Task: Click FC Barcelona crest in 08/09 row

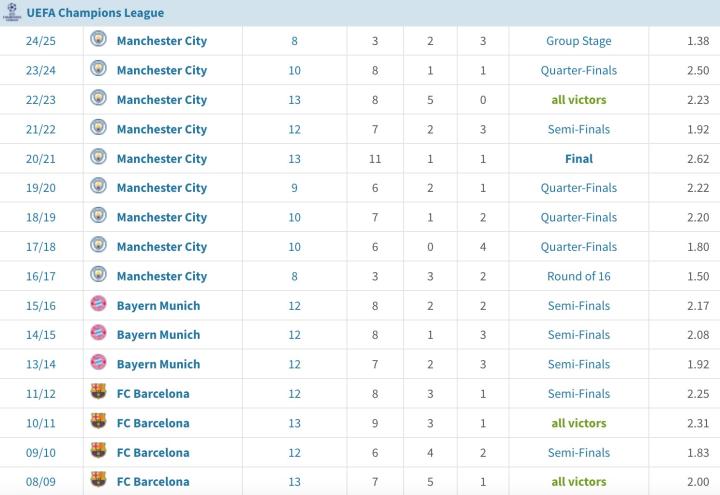Action: 98,481
